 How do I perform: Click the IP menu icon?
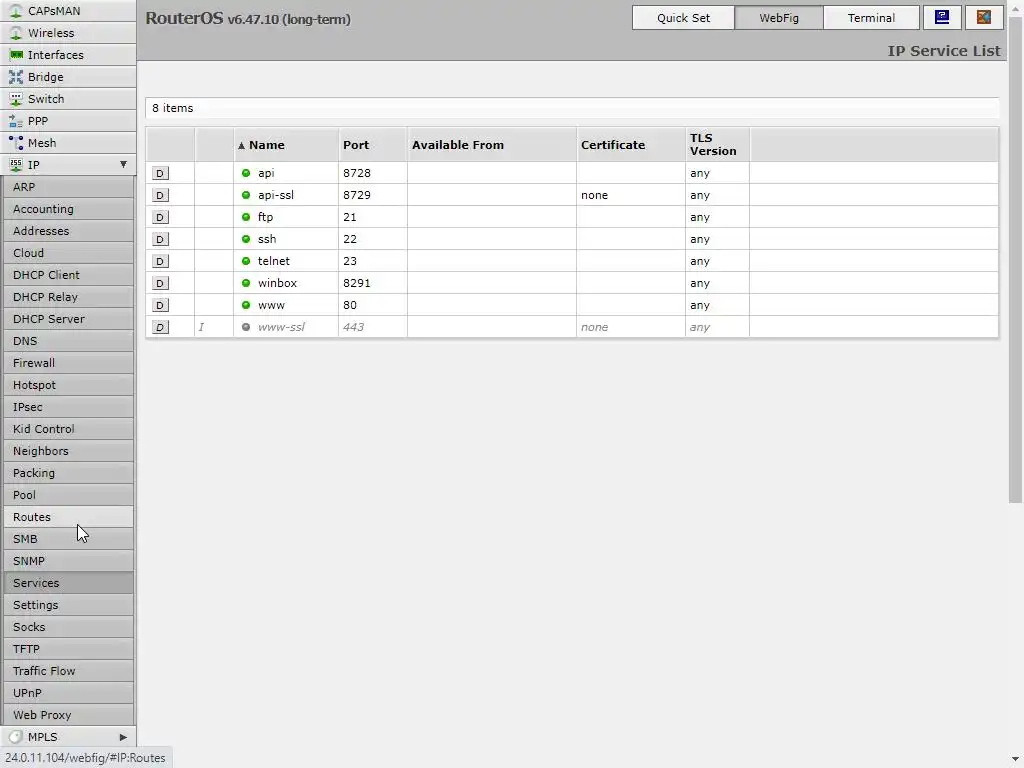(16, 165)
